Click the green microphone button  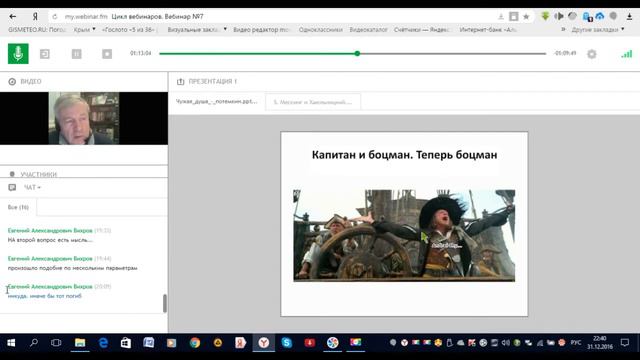(18, 53)
